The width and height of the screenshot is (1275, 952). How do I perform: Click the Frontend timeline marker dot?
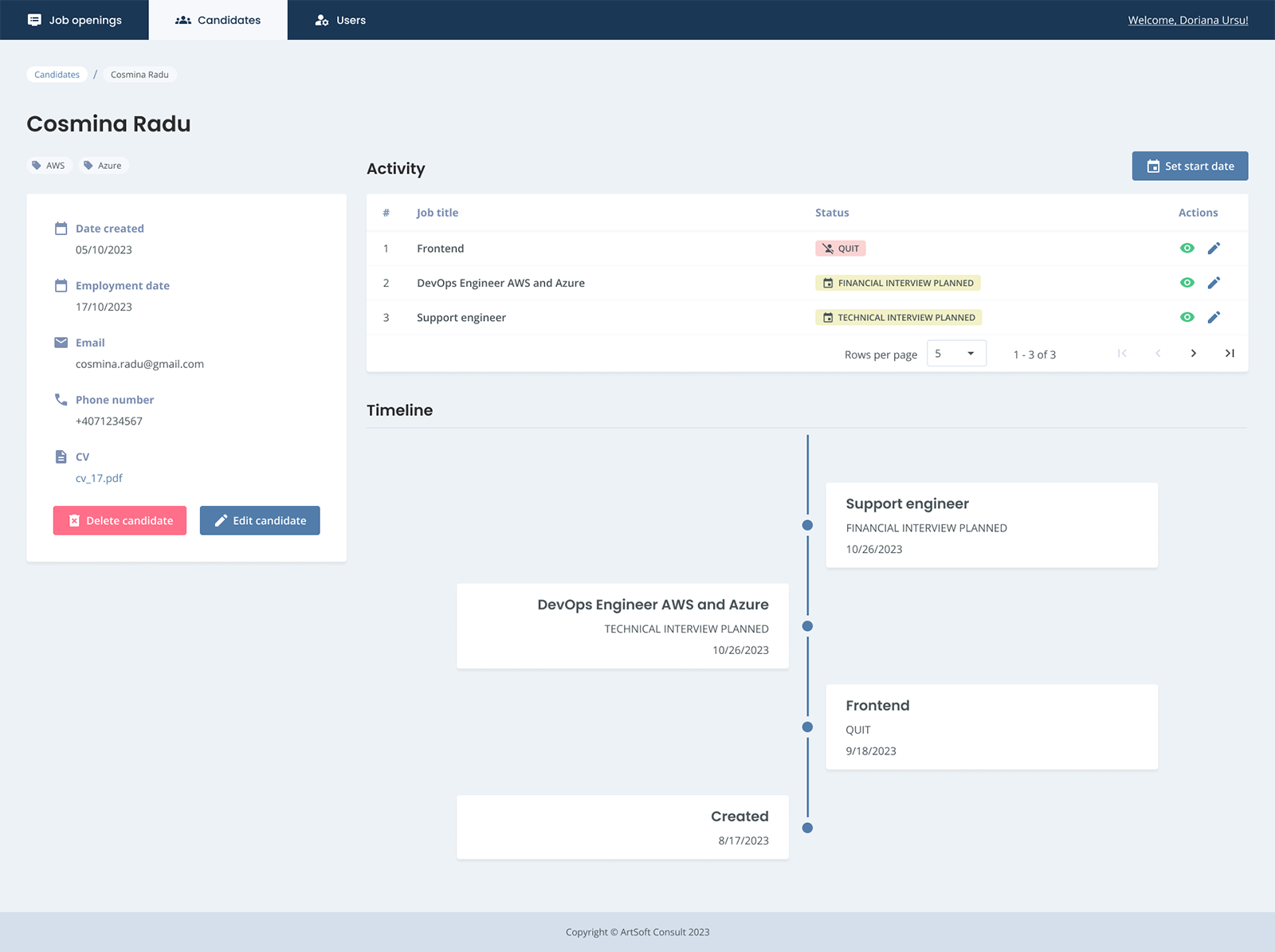click(x=807, y=727)
